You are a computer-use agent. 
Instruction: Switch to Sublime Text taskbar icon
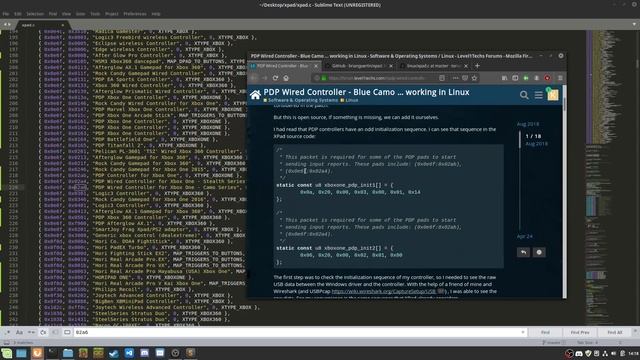[x=191, y=353]
